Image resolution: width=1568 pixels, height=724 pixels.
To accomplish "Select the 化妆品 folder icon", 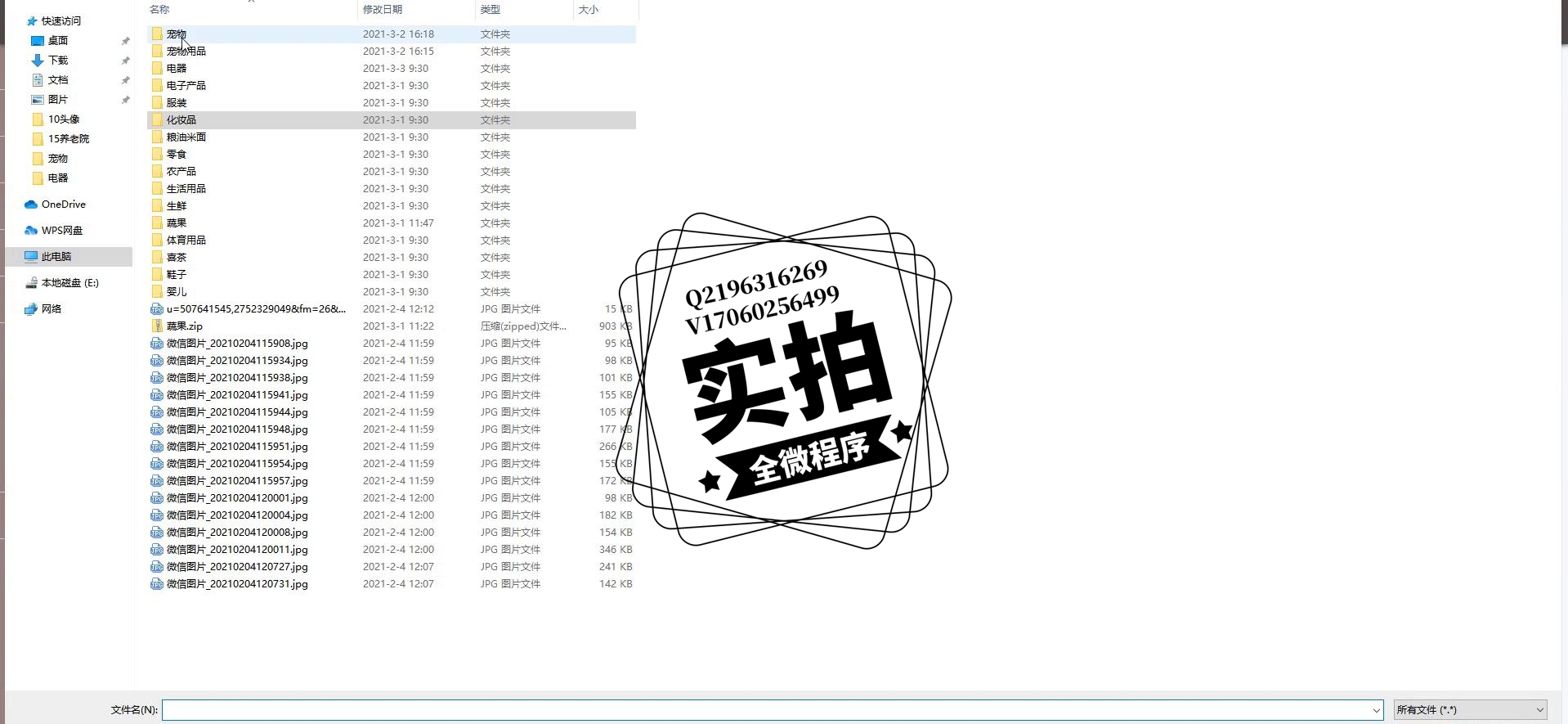I will pyautogui.click(x=157, y=120).
